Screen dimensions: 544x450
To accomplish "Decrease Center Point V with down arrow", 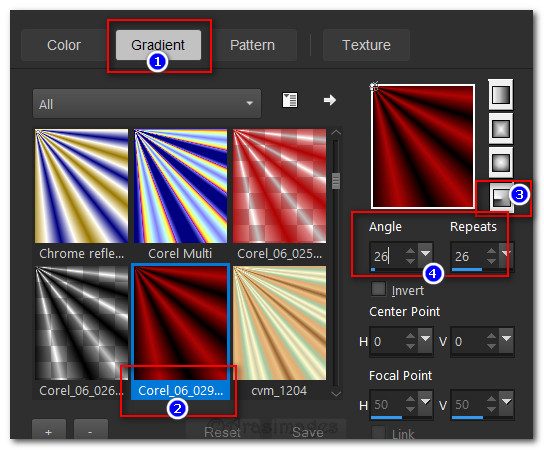I will [x=491, y=346].
